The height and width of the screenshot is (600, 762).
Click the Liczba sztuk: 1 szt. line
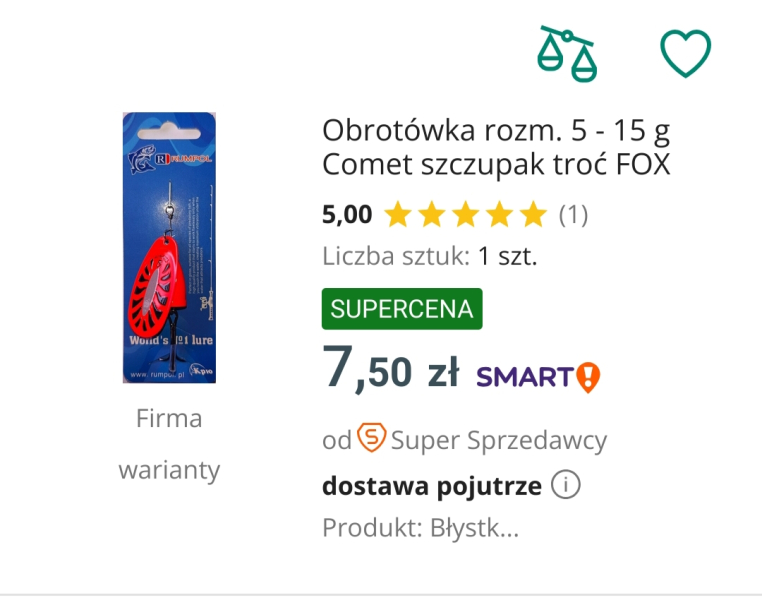(430, 256)
